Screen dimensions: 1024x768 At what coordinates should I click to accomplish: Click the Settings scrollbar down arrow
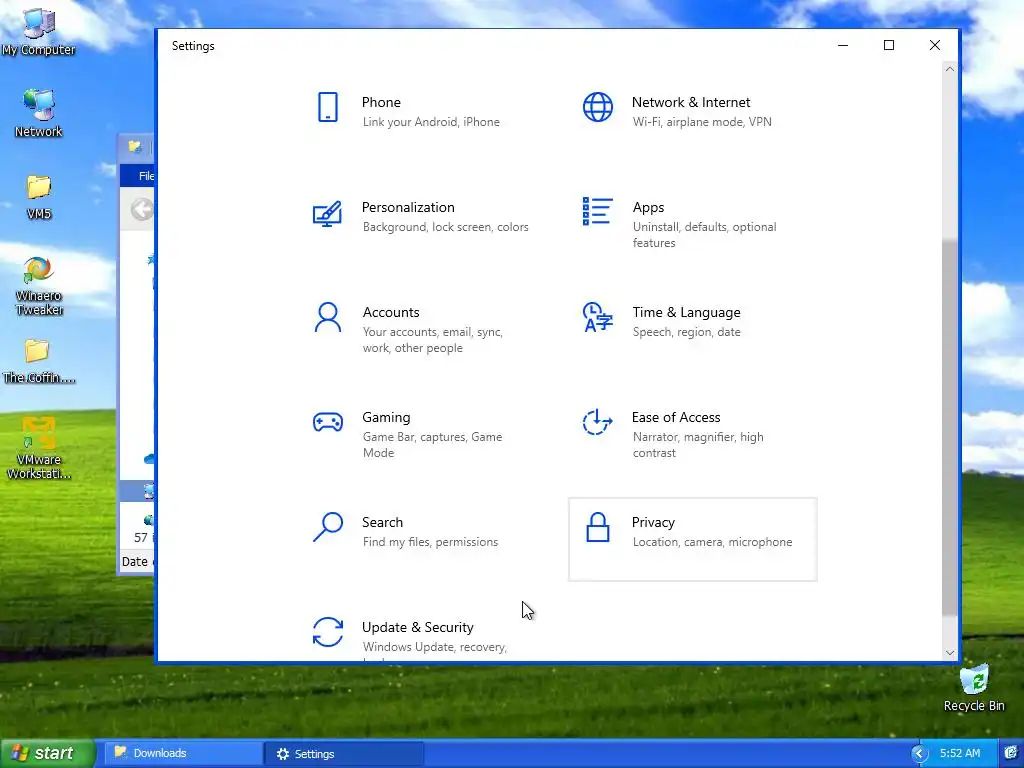pyautogui.click(x=950, y=652)
